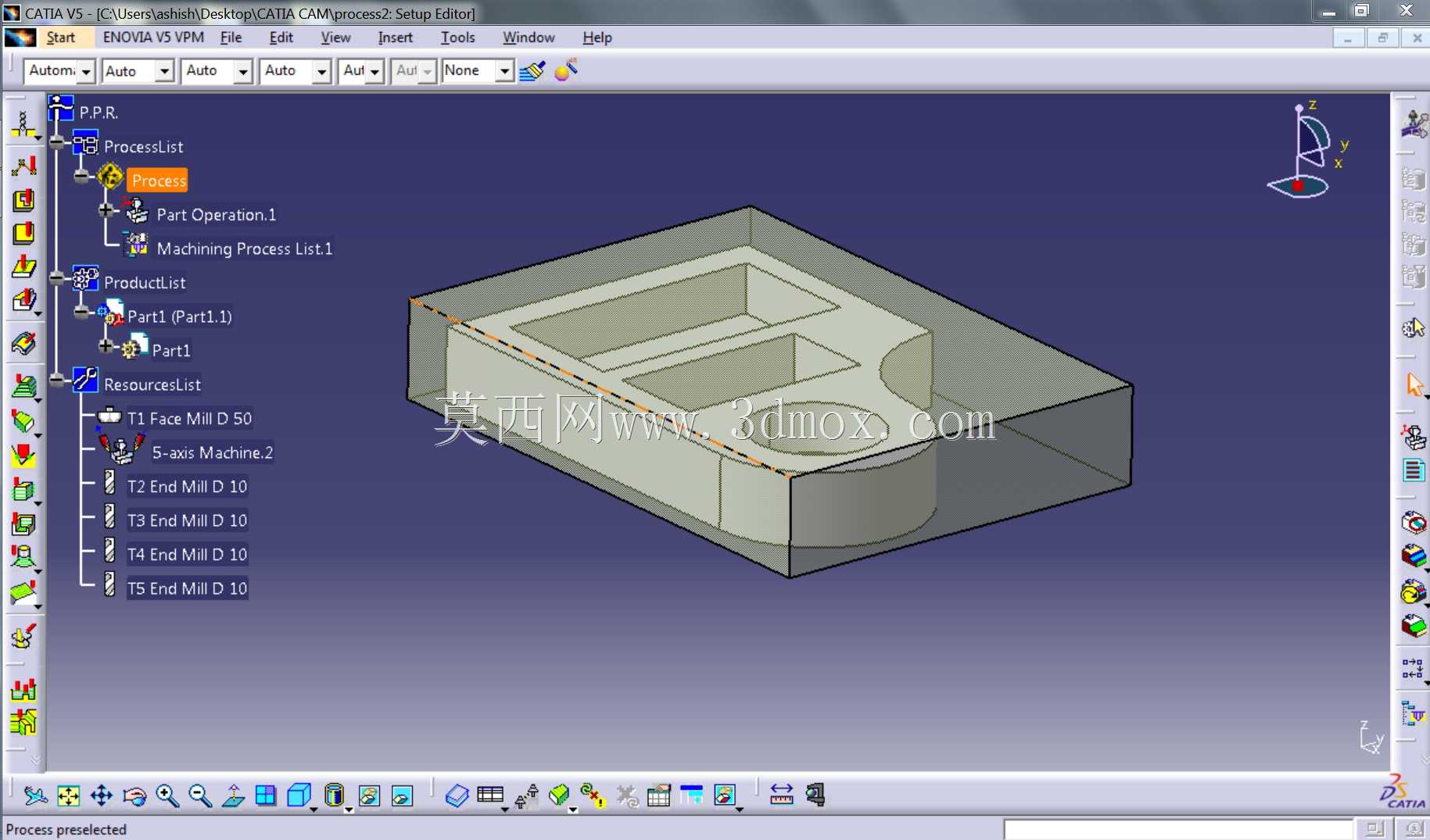This screenshot has width=1430, height=840.
Task: Click the design table grid icon in the bottom toolbar
Action: click(490, 795)
